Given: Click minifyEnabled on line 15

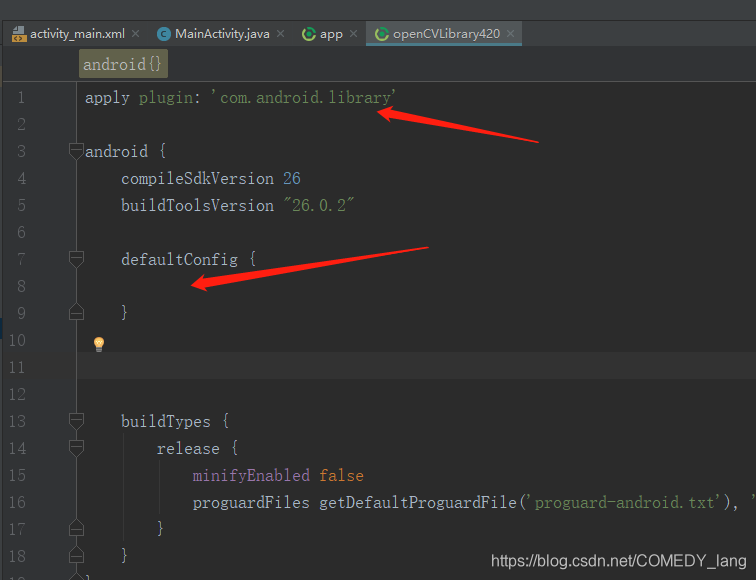Looking at the screenshot, I should click(251, 476).
